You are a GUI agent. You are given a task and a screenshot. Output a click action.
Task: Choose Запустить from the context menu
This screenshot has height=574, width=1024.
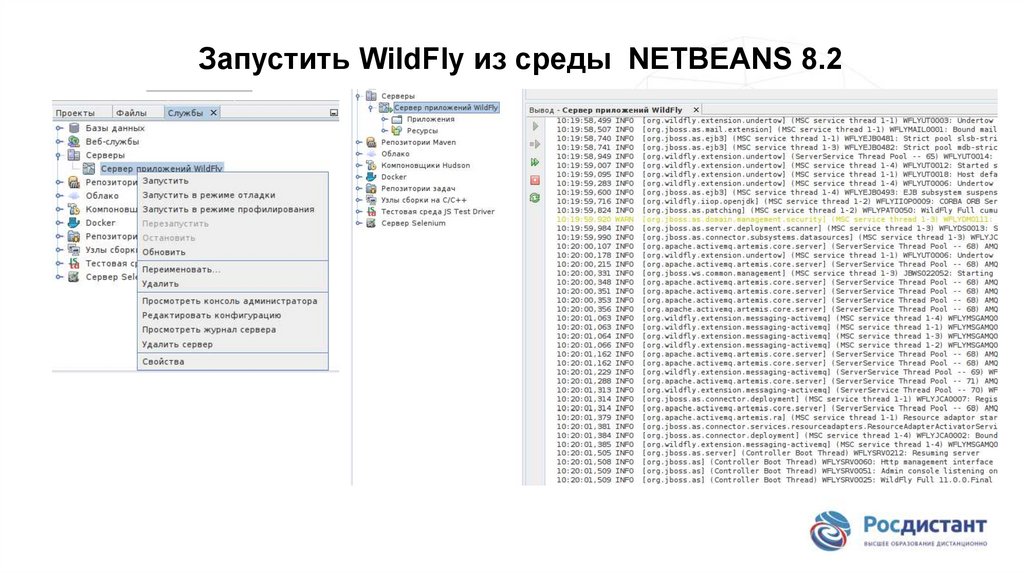click(232, 181)
